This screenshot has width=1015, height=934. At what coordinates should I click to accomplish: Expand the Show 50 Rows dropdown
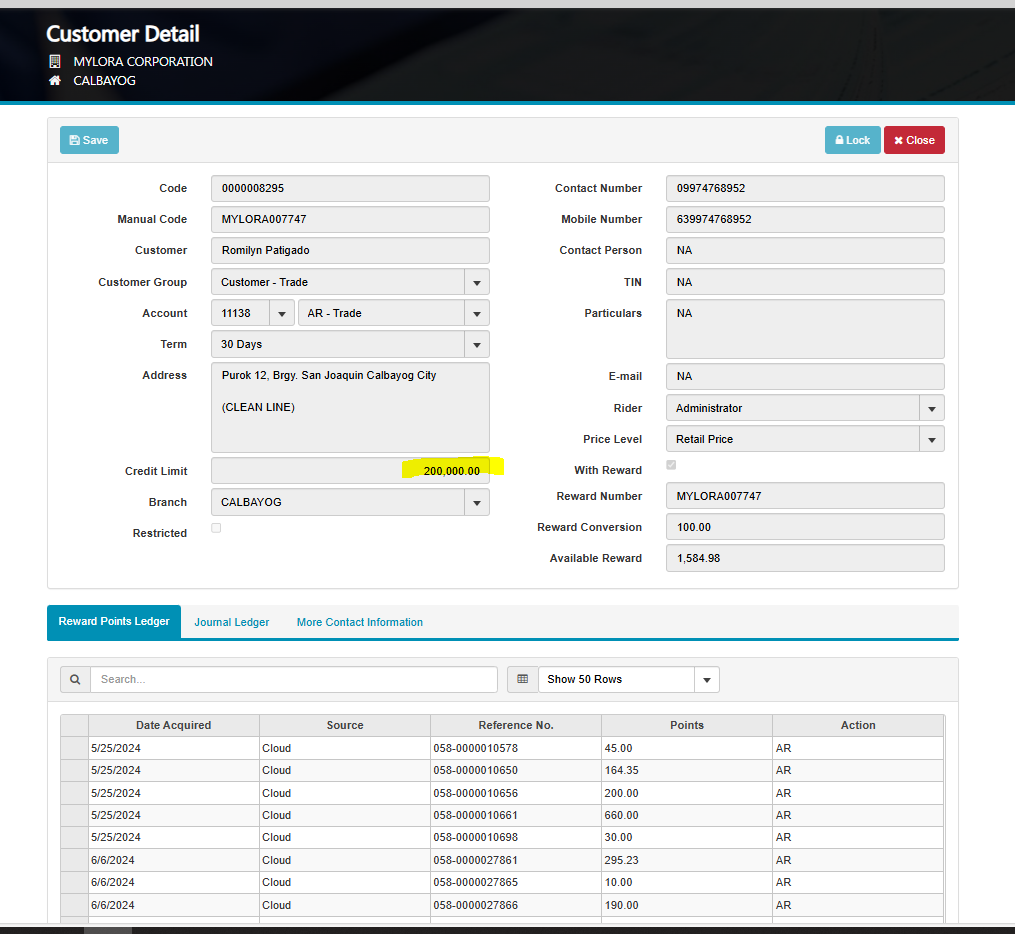706,680
